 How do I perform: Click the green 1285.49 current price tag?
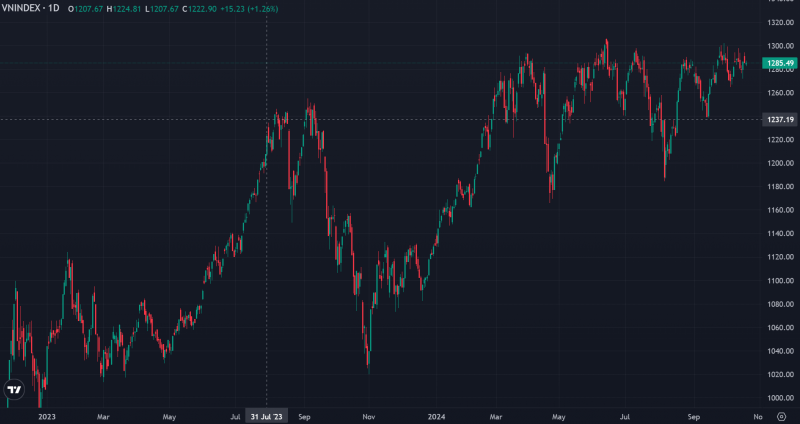coord(780,63)
